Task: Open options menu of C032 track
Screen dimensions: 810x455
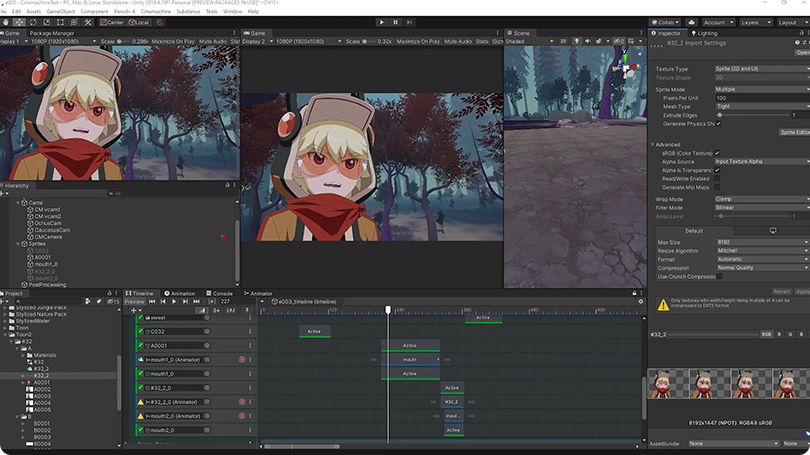Action: click(250, 332)
